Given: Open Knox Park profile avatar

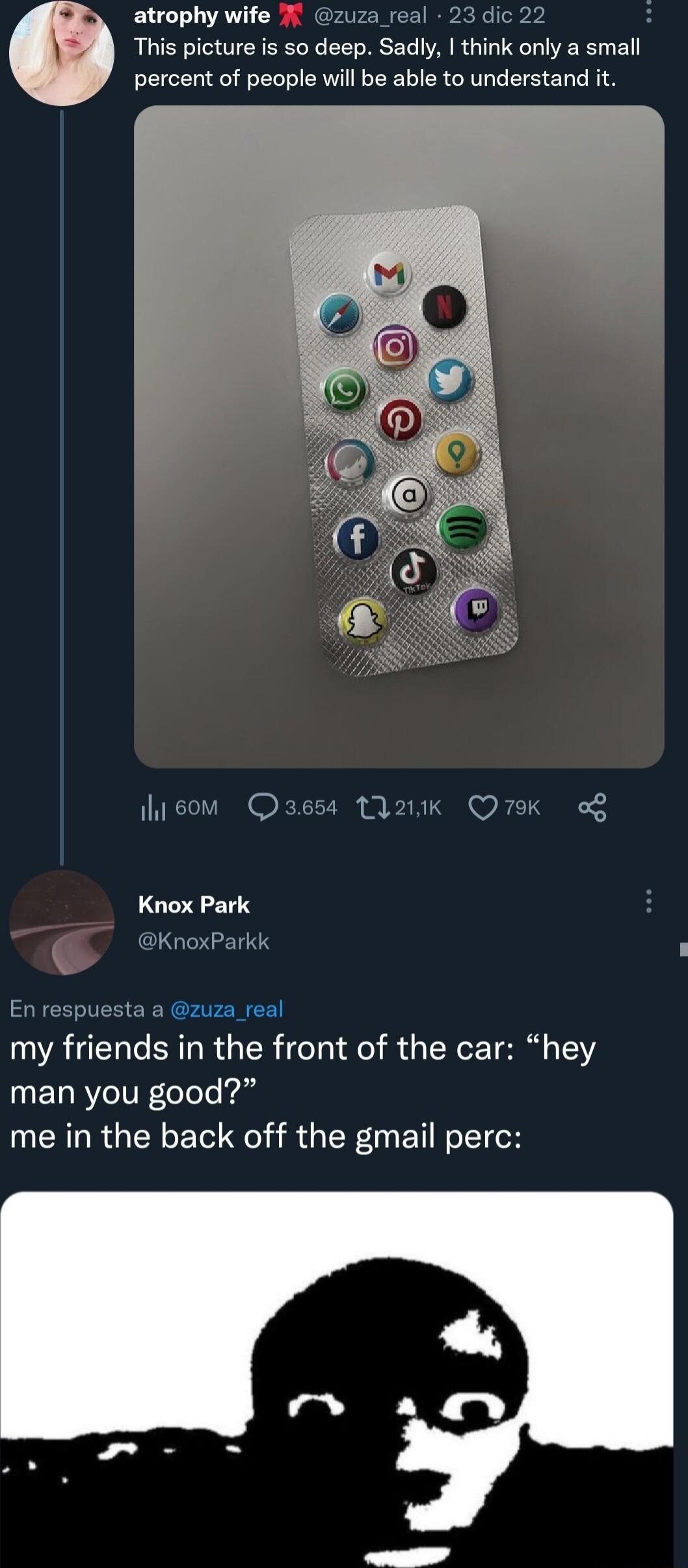Looking at the screenshot, I should coord(61,922).
